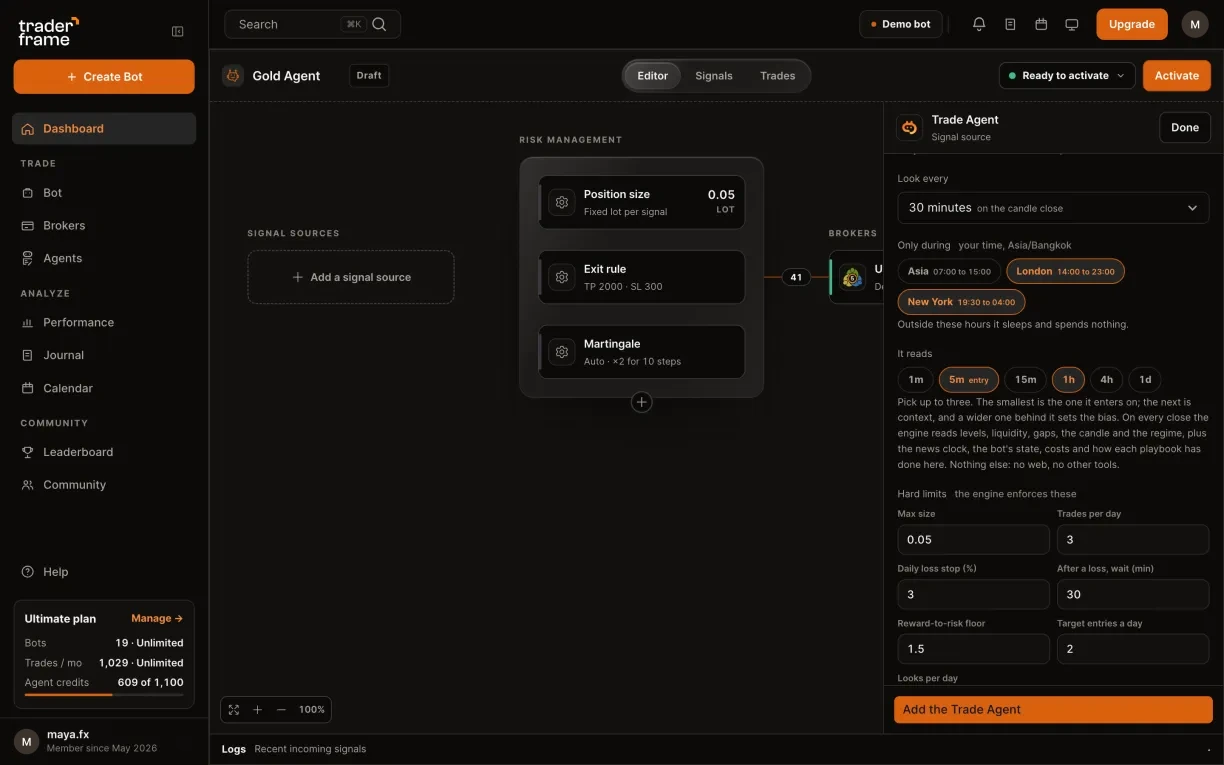Click the Create Bot button
The image size is (1224, 765).
pos(104,77)
